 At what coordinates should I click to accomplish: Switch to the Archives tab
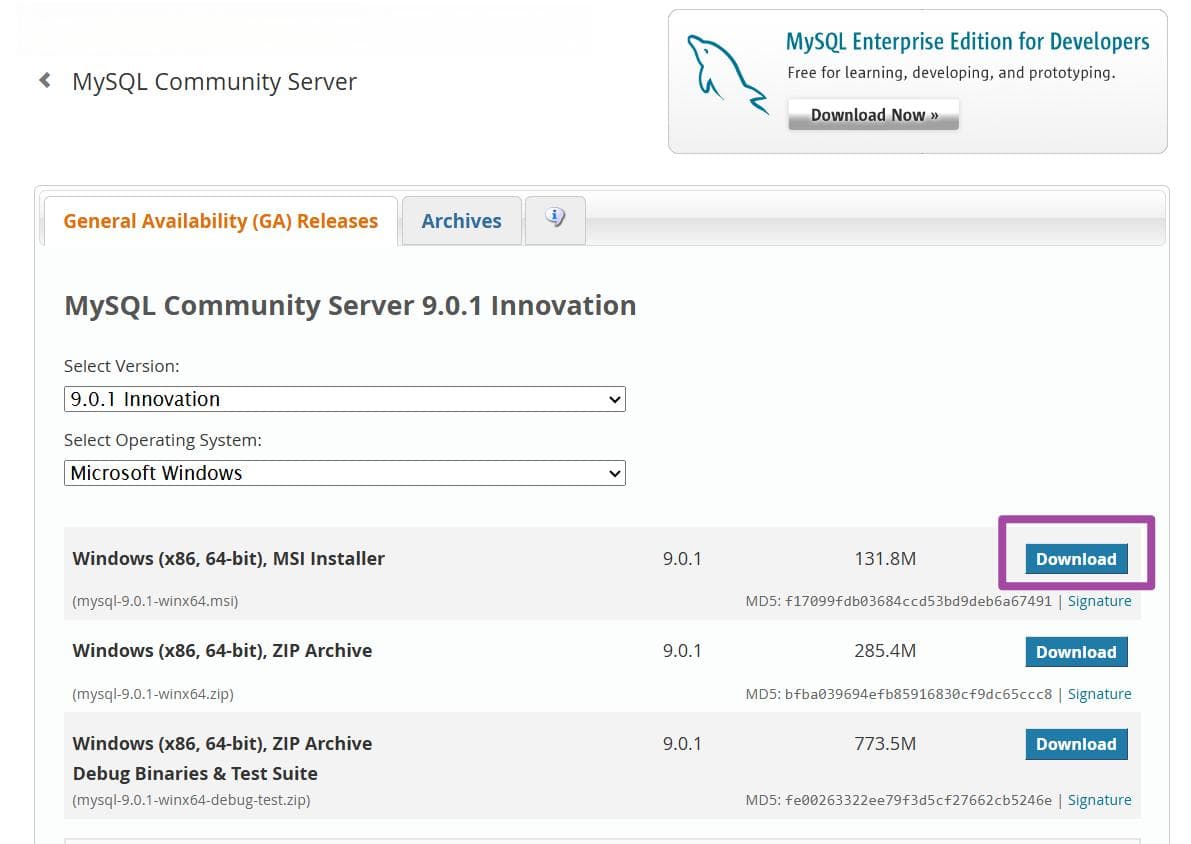tap(462, 221)
